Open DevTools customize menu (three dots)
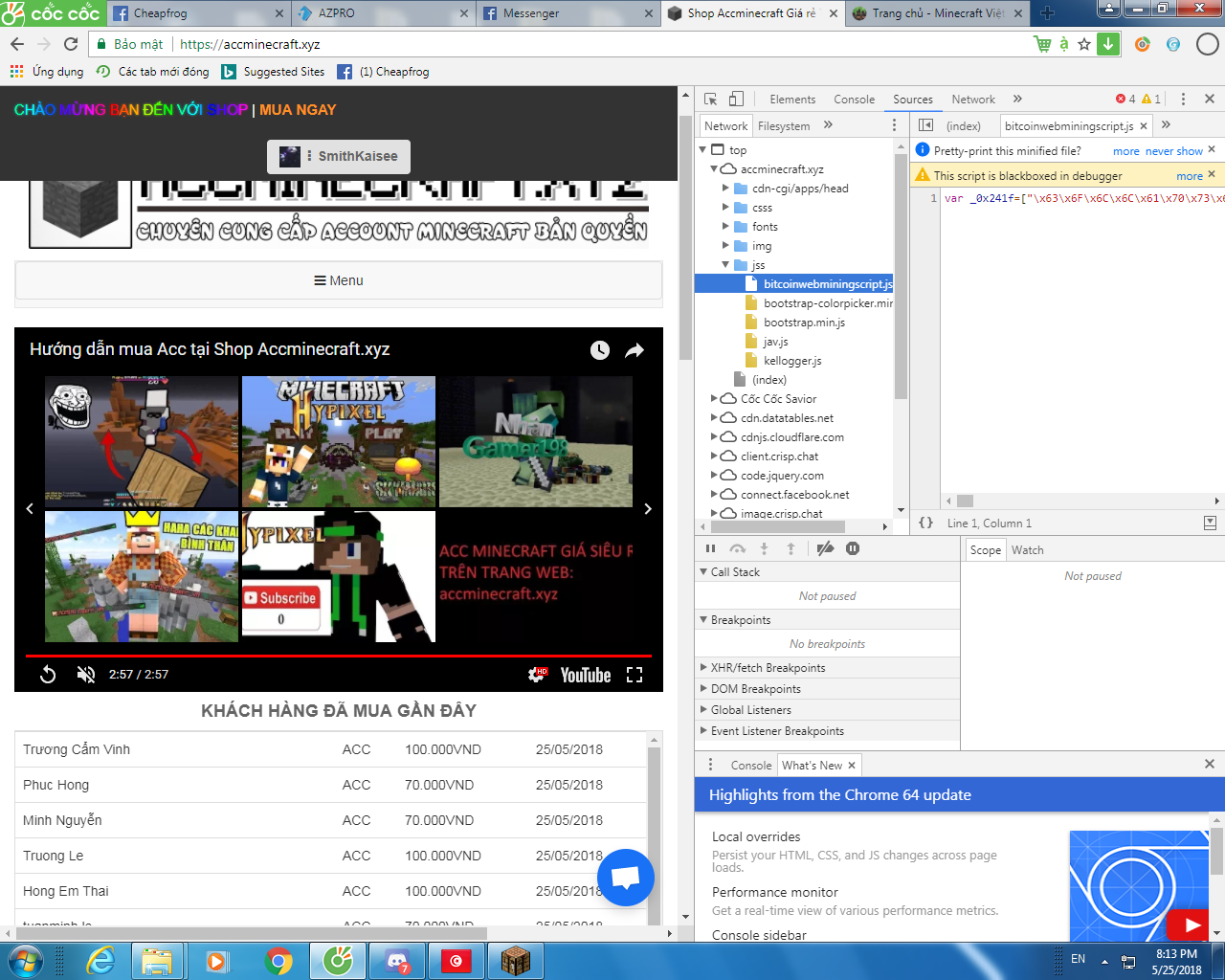The image size is (1225, 980). [1183, 99]
